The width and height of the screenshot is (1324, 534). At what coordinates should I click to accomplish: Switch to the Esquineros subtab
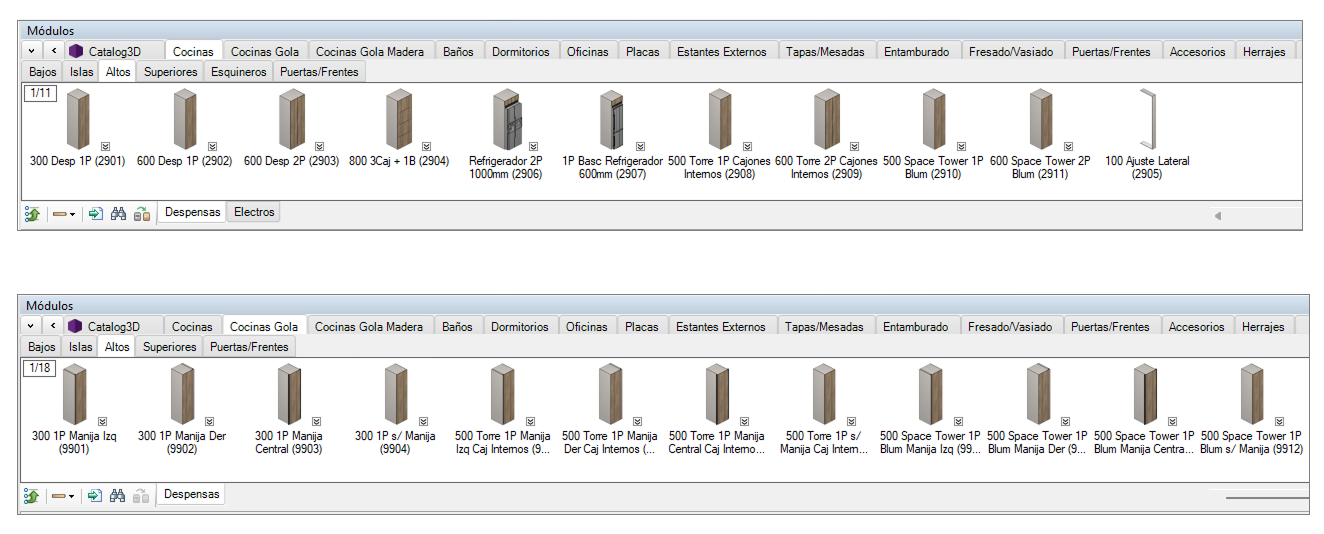point(239,72)
